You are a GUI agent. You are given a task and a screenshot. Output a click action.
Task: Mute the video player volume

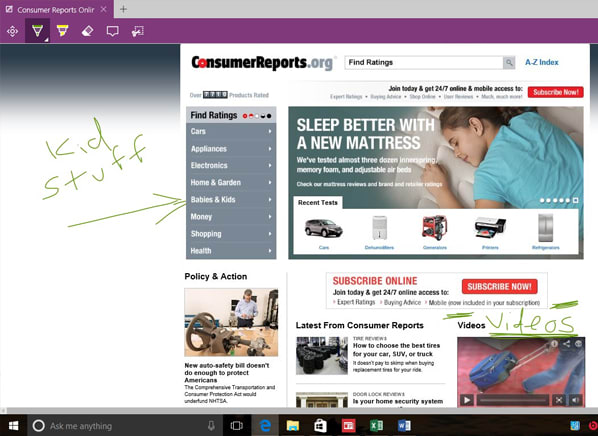575,400
